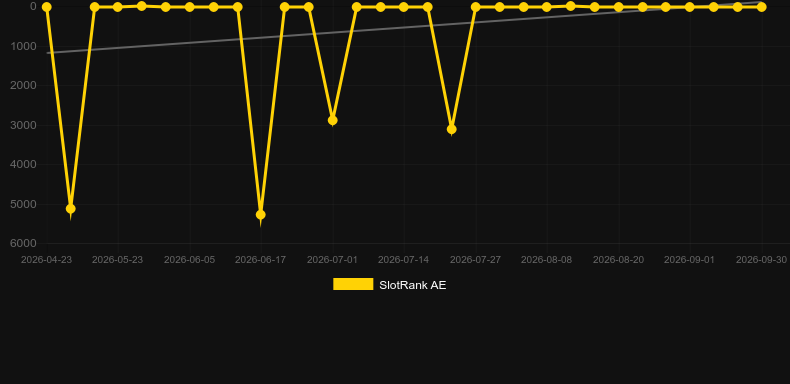Click the 2026-06-17 x-axis date label
The image size is (790, 384).
(x=260, y=260)
